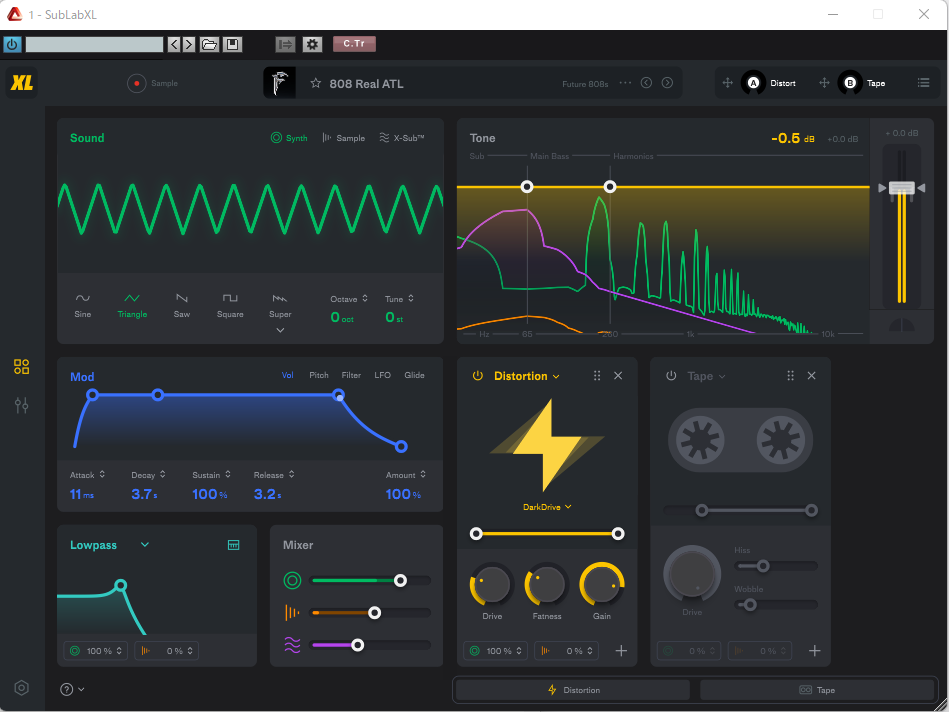Screen dimensions: 949x712
Task: Click the move handle next to Tape macro
Action: [x=824, y=83]
